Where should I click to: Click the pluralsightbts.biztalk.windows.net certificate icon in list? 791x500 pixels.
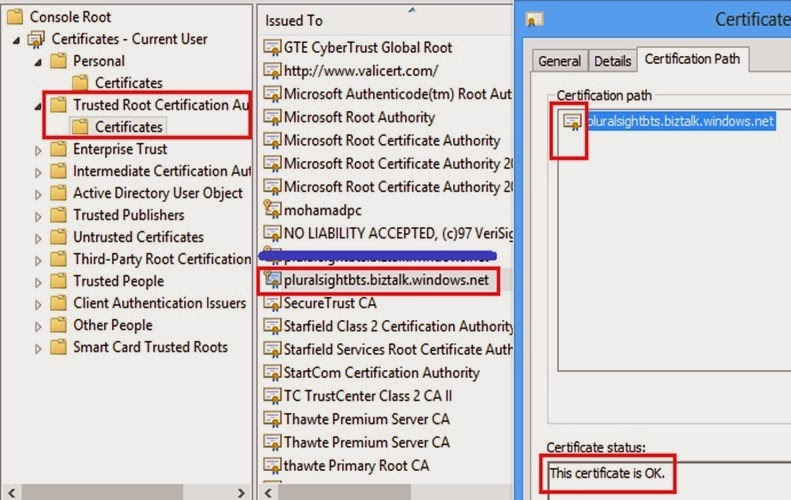pos(272,281)
